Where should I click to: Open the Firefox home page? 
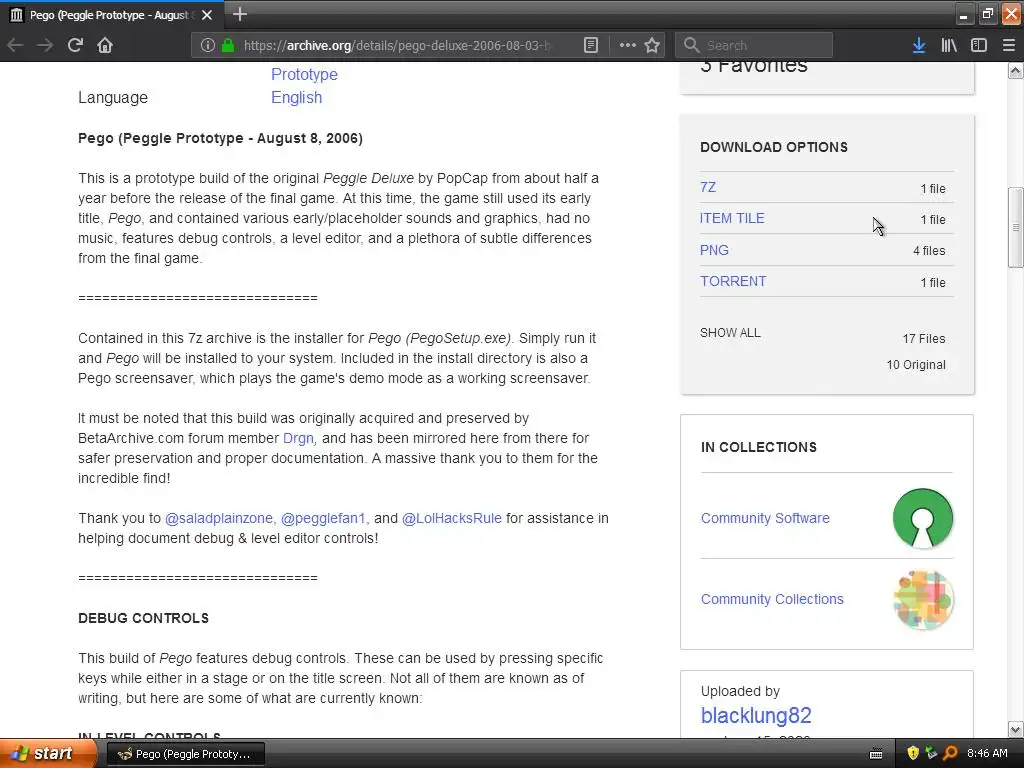[x=105, y=45]
